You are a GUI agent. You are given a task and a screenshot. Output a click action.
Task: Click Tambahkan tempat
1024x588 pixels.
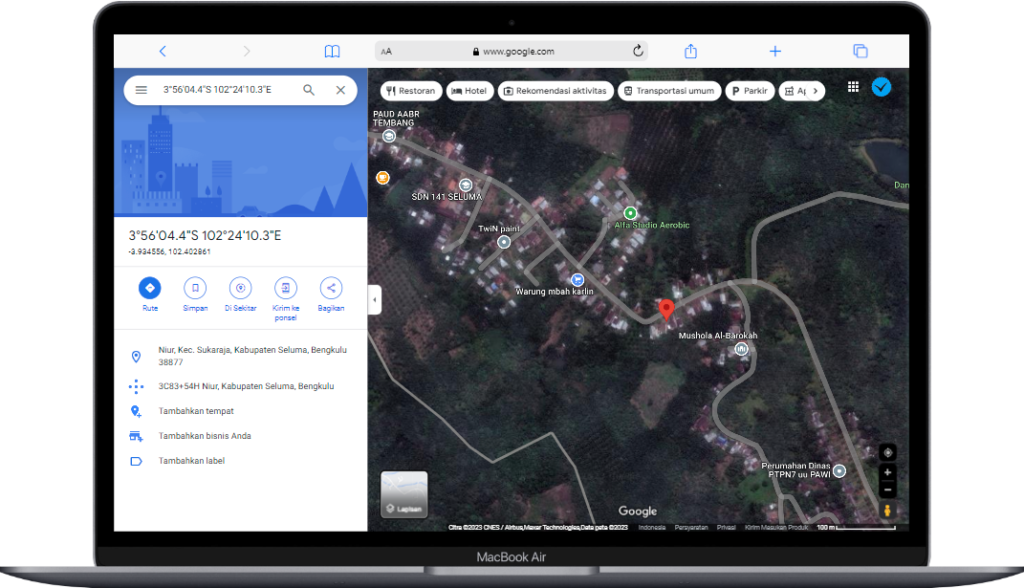(x=196, y=411)
